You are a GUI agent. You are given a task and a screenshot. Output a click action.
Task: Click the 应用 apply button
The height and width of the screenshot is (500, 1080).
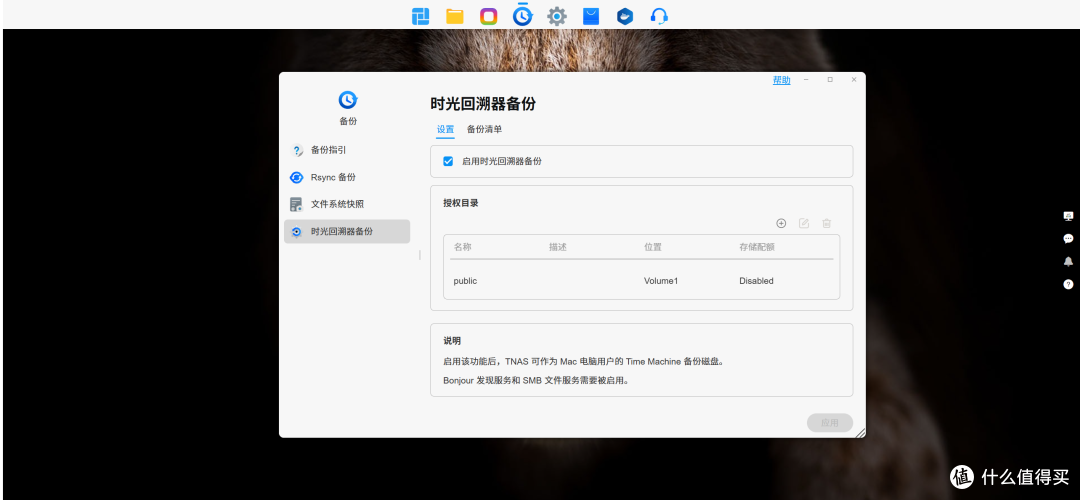(830, 423)
